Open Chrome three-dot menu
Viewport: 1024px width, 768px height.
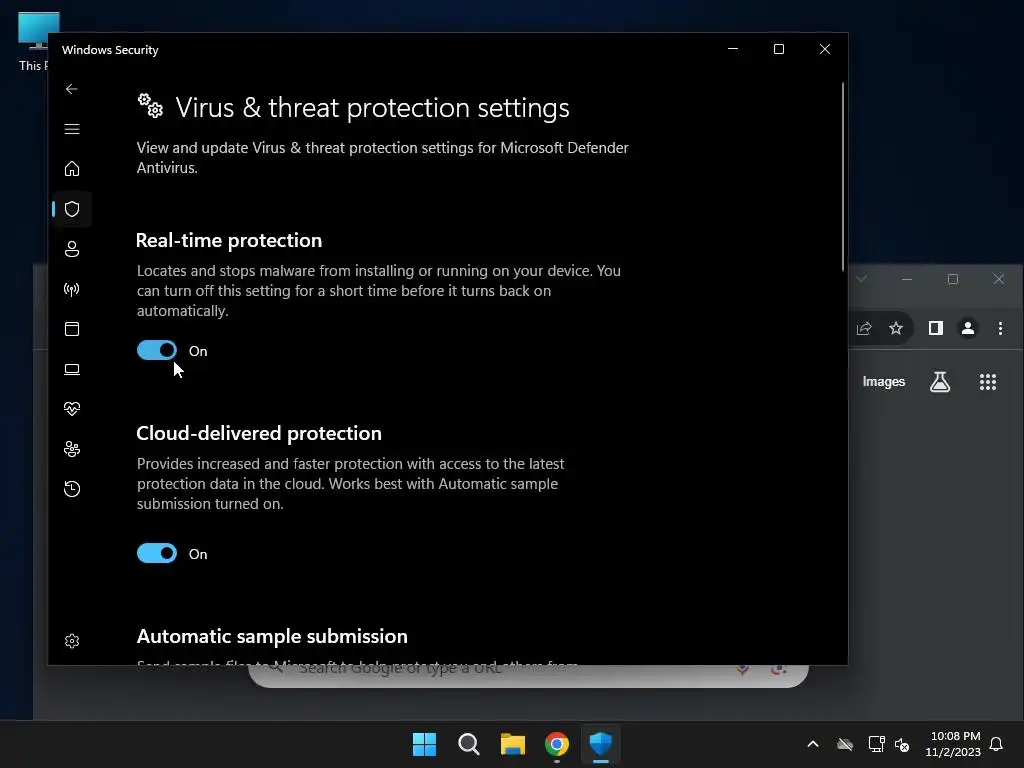(1000, 328)
